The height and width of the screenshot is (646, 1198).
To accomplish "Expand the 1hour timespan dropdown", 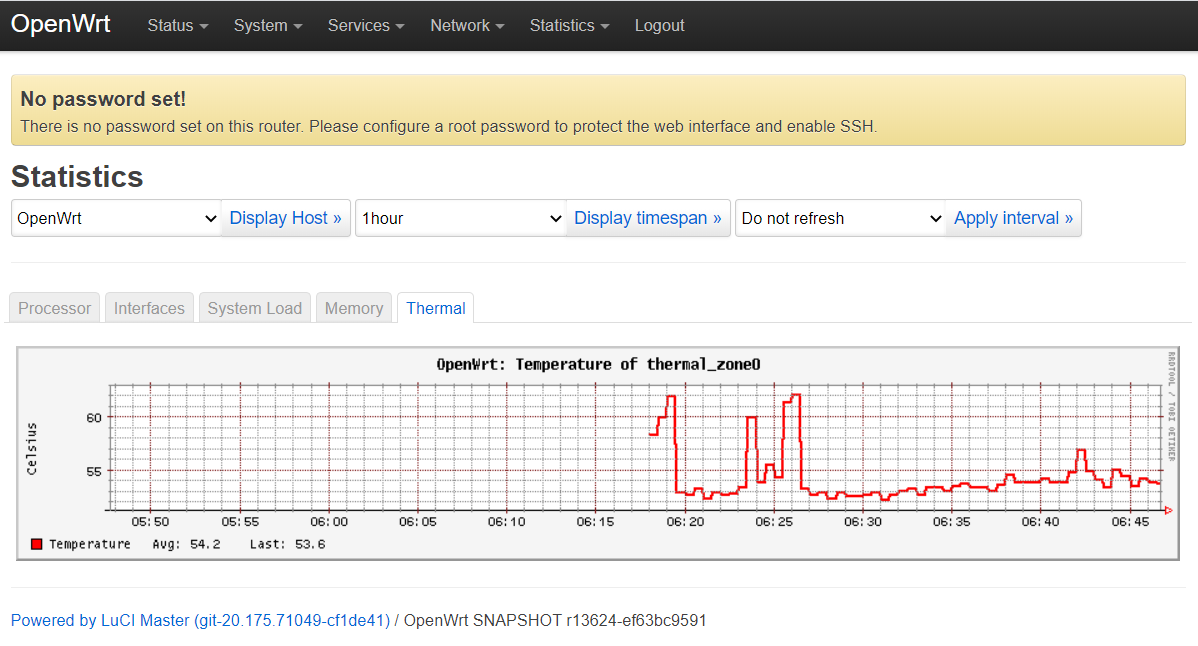I will (461, 218).
